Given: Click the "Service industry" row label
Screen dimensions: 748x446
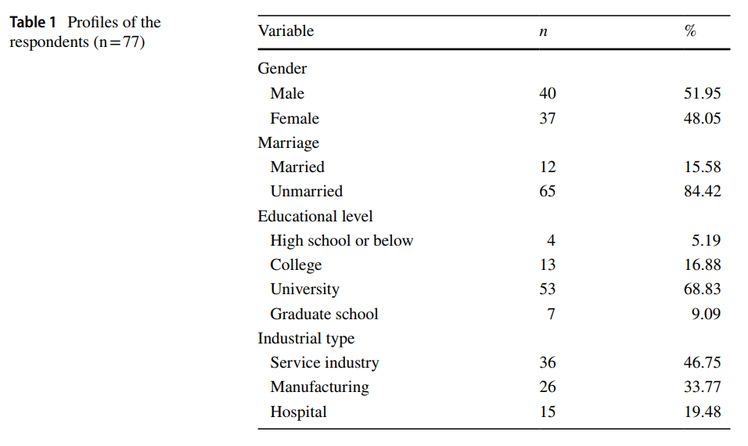Looking at the screenshot, I should pyautogui.click(x=324, y=363).
